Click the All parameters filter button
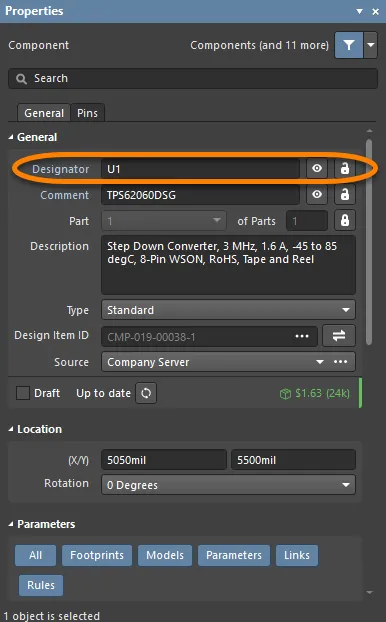The height and width of the screenshot is (622, 386). pos(35,555)
